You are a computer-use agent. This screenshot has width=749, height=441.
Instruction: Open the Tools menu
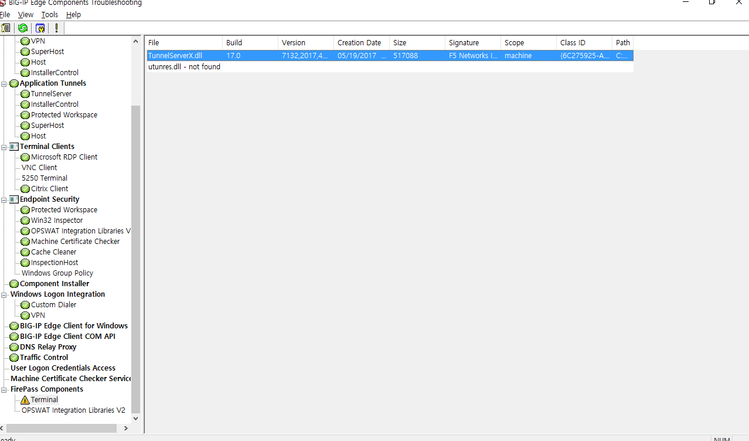coord(49,15)
